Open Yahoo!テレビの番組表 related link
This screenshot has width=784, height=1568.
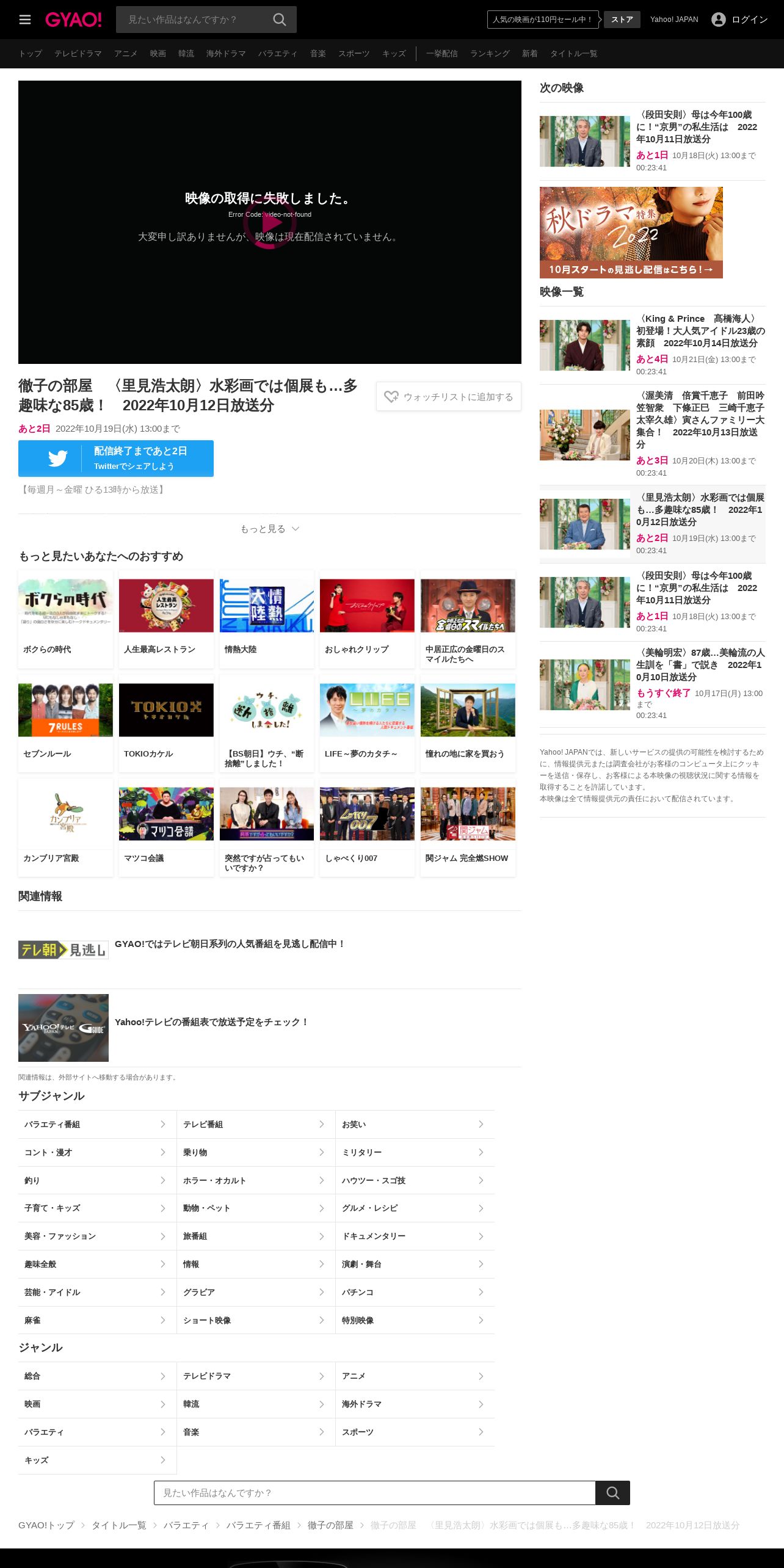click(x=212, y=1022)
